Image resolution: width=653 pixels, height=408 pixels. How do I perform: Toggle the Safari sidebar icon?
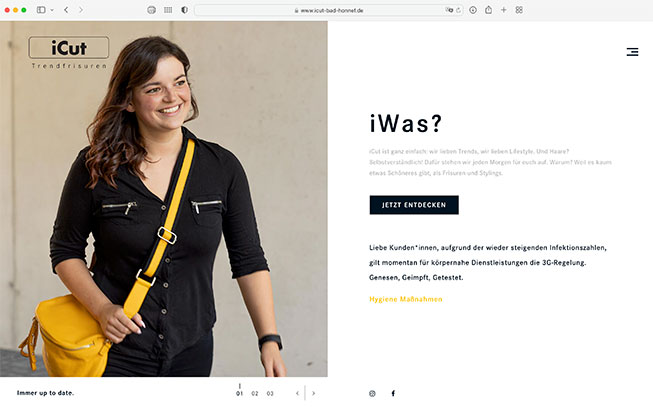(x=41, y=10)
